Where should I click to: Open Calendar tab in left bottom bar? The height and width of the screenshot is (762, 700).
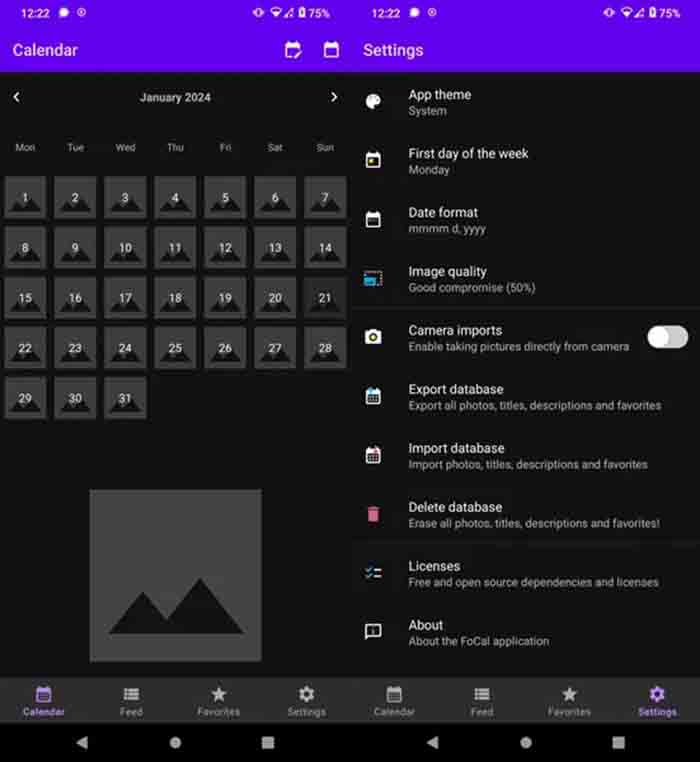(44, 701)
